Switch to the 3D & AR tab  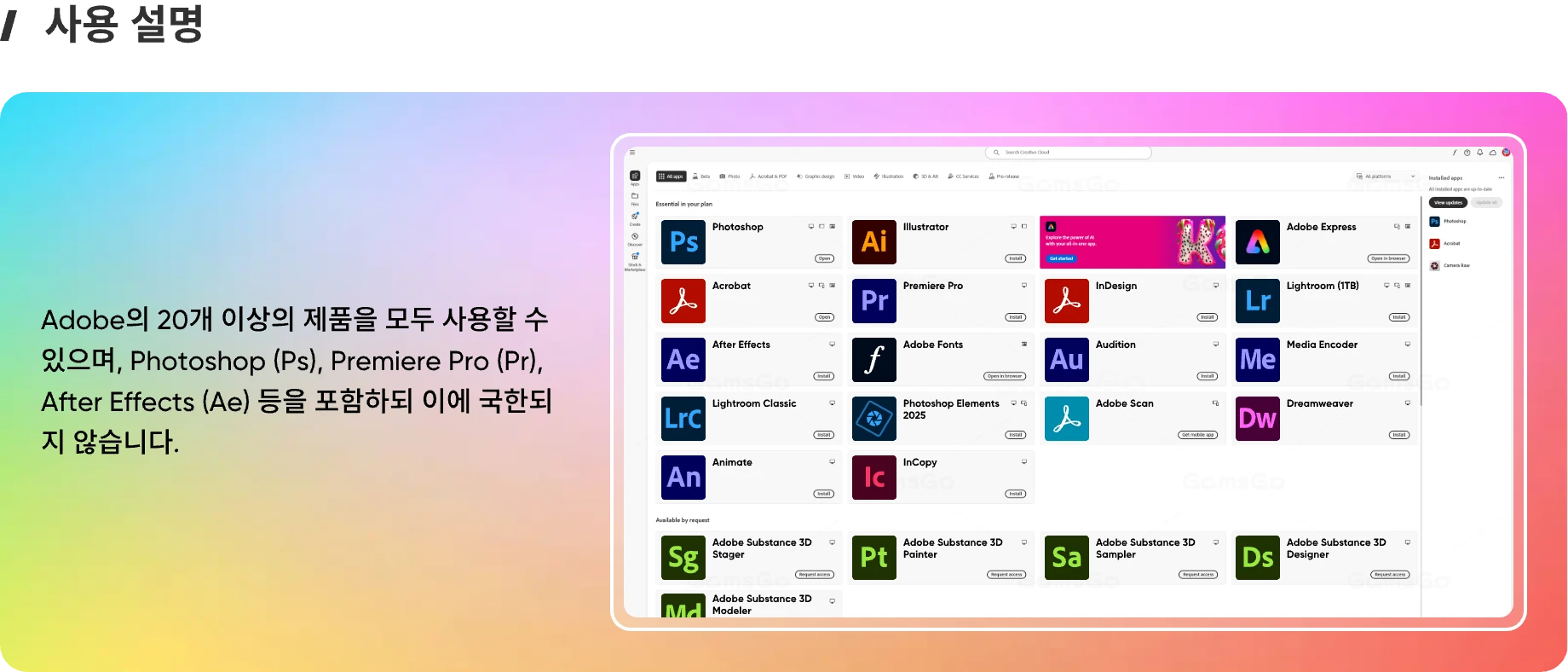(925, 177)
